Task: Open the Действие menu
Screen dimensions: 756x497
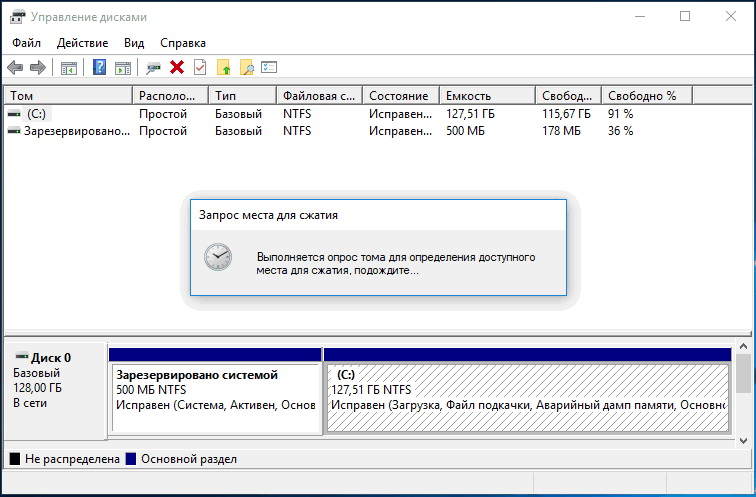Action: (82, 43)
